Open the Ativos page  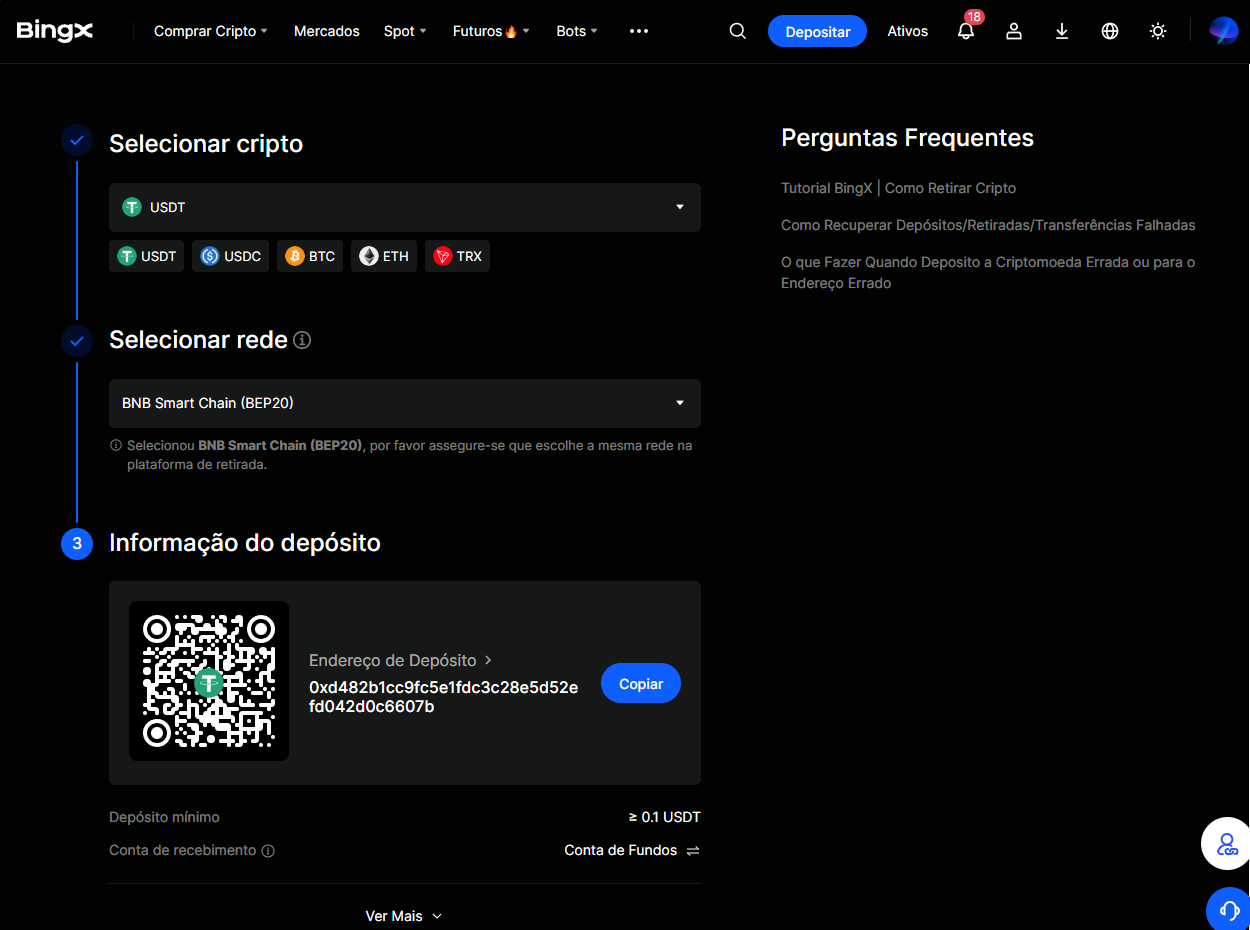pyautogui.click(x=908, y=31)
